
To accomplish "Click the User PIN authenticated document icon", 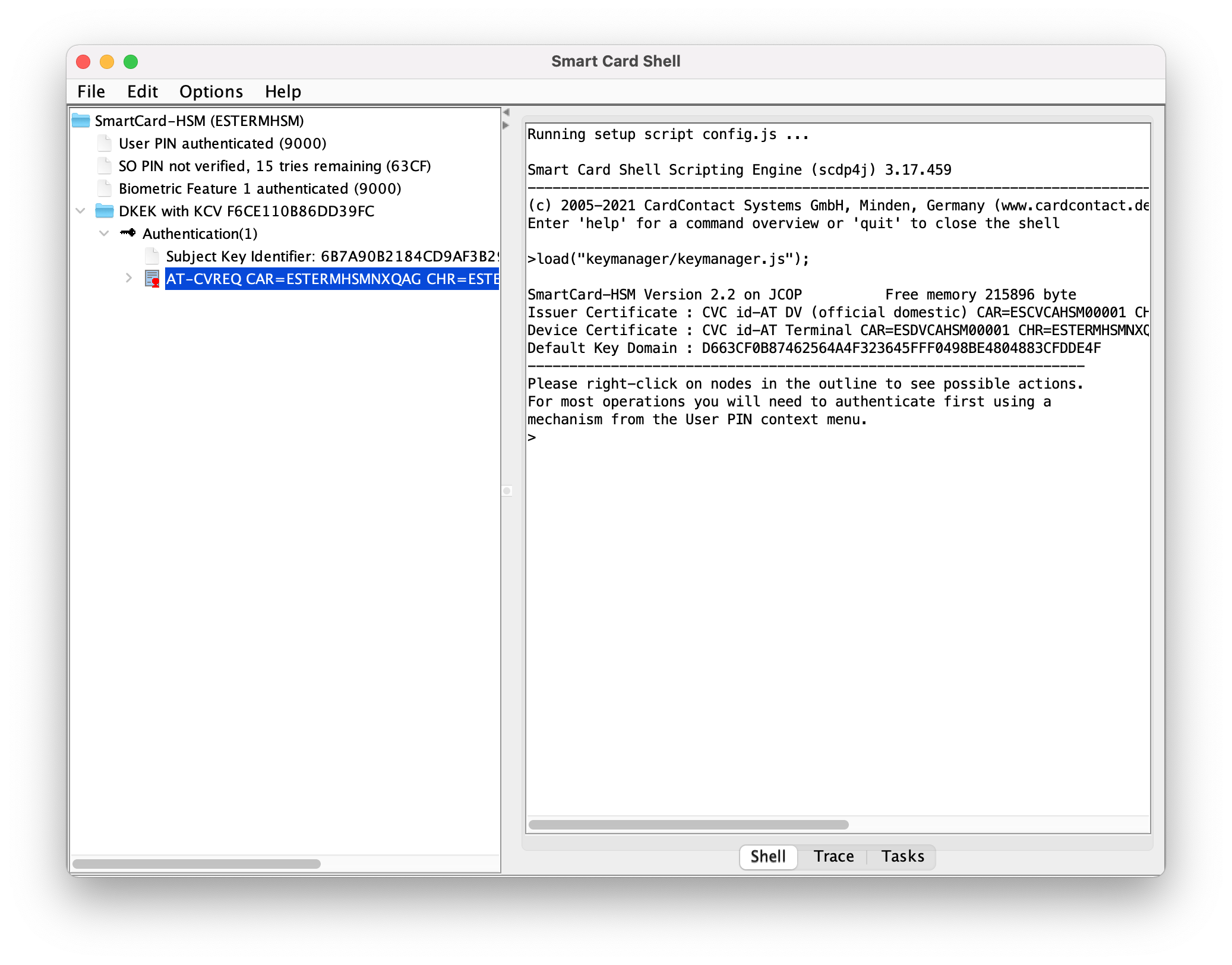I will pos(105,143).
